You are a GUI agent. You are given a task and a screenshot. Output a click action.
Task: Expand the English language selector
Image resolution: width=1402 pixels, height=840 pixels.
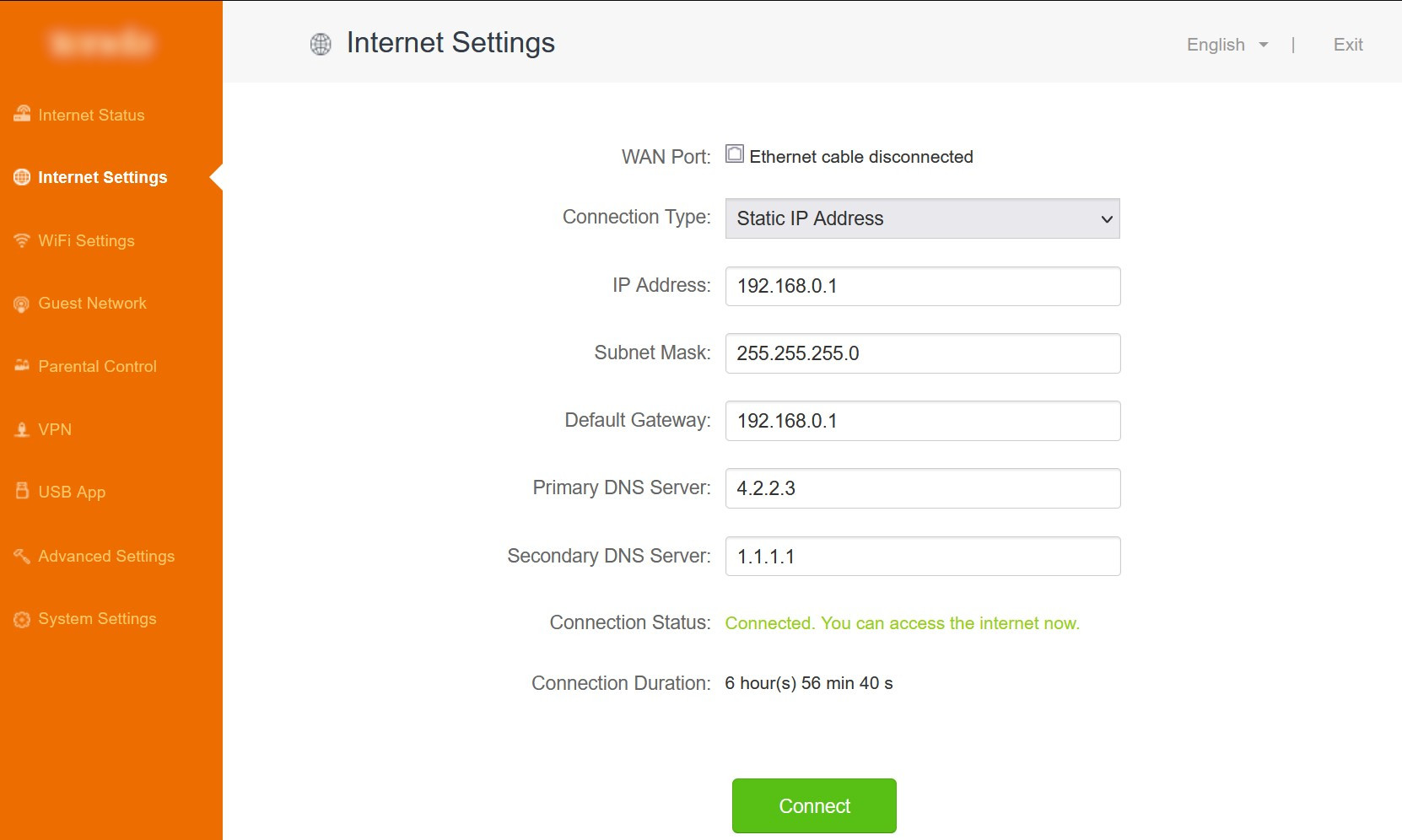point(1227,45)
